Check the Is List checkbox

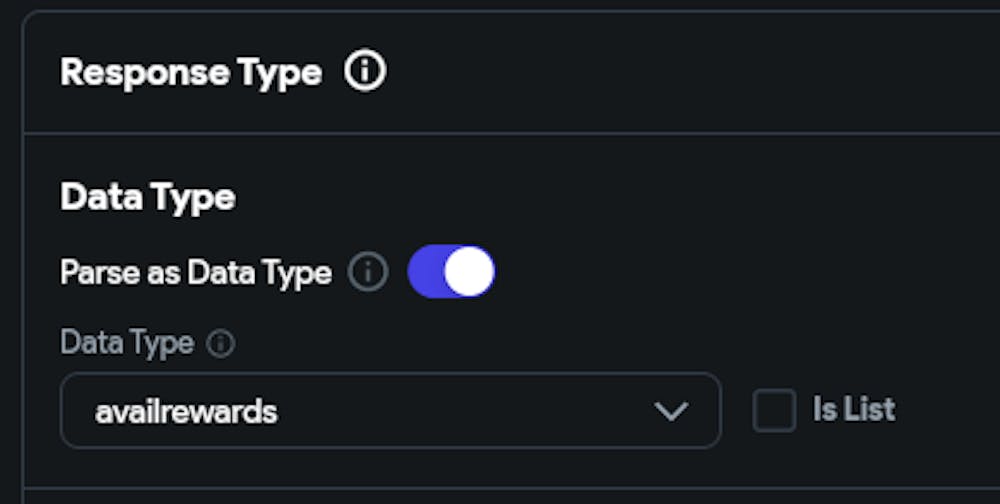click(774, 410)
